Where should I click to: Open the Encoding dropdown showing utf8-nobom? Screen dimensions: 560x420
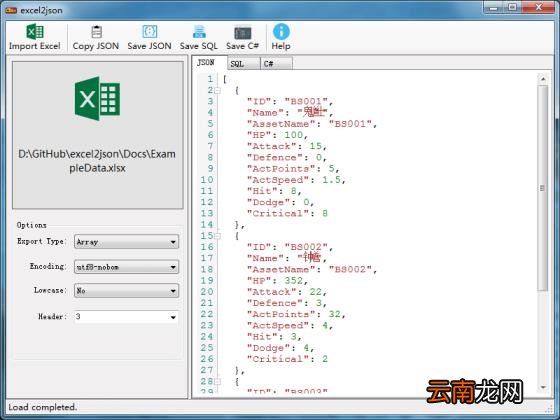[x=126, y=267]
